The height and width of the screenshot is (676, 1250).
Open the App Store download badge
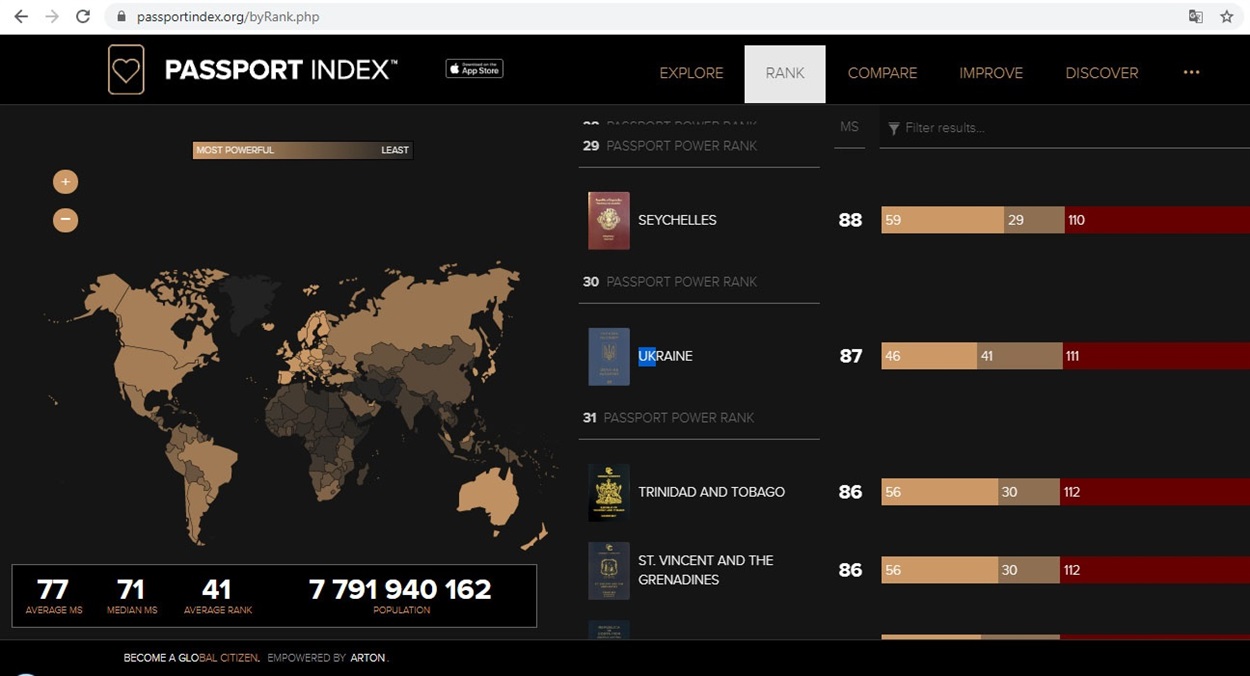[474, 69]
